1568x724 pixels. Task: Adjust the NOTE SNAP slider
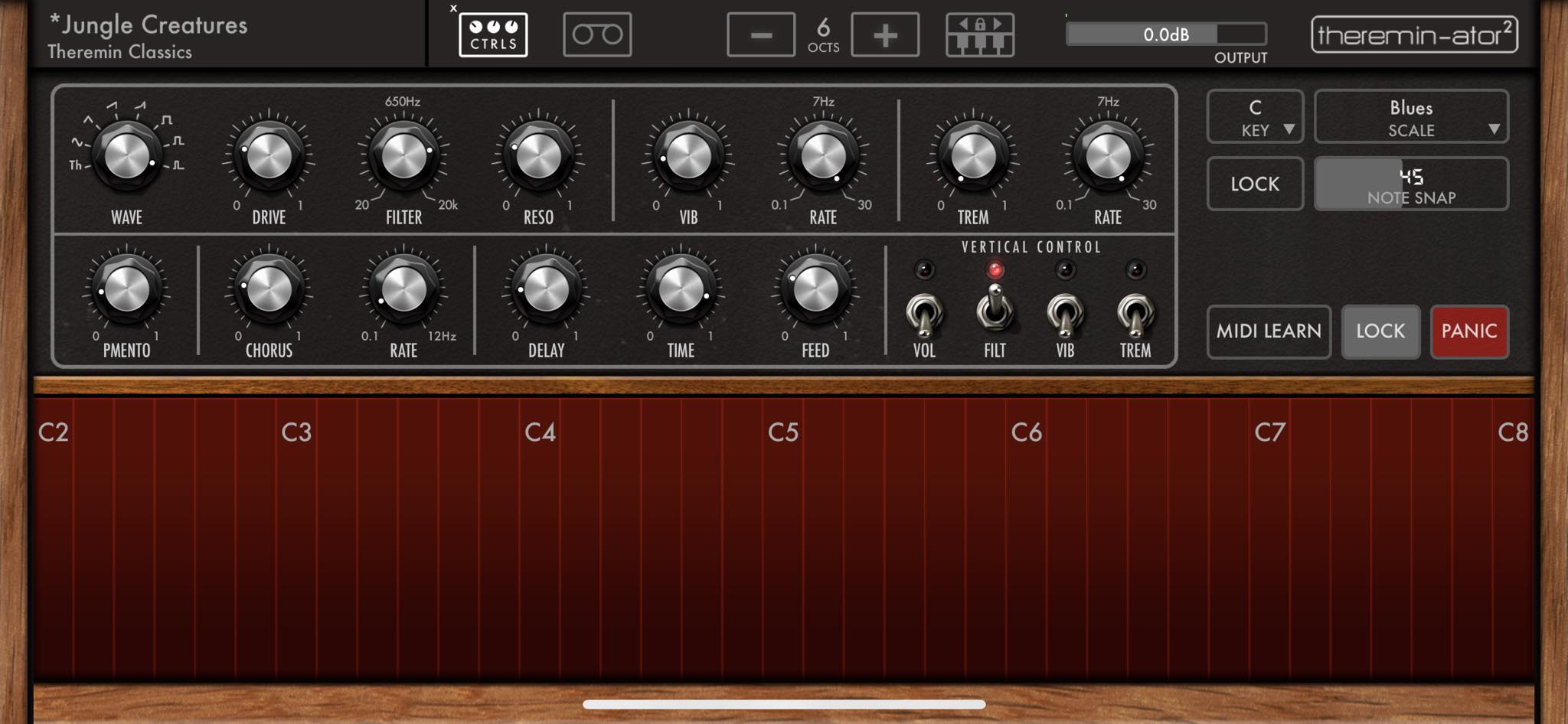coord(1411,184)
